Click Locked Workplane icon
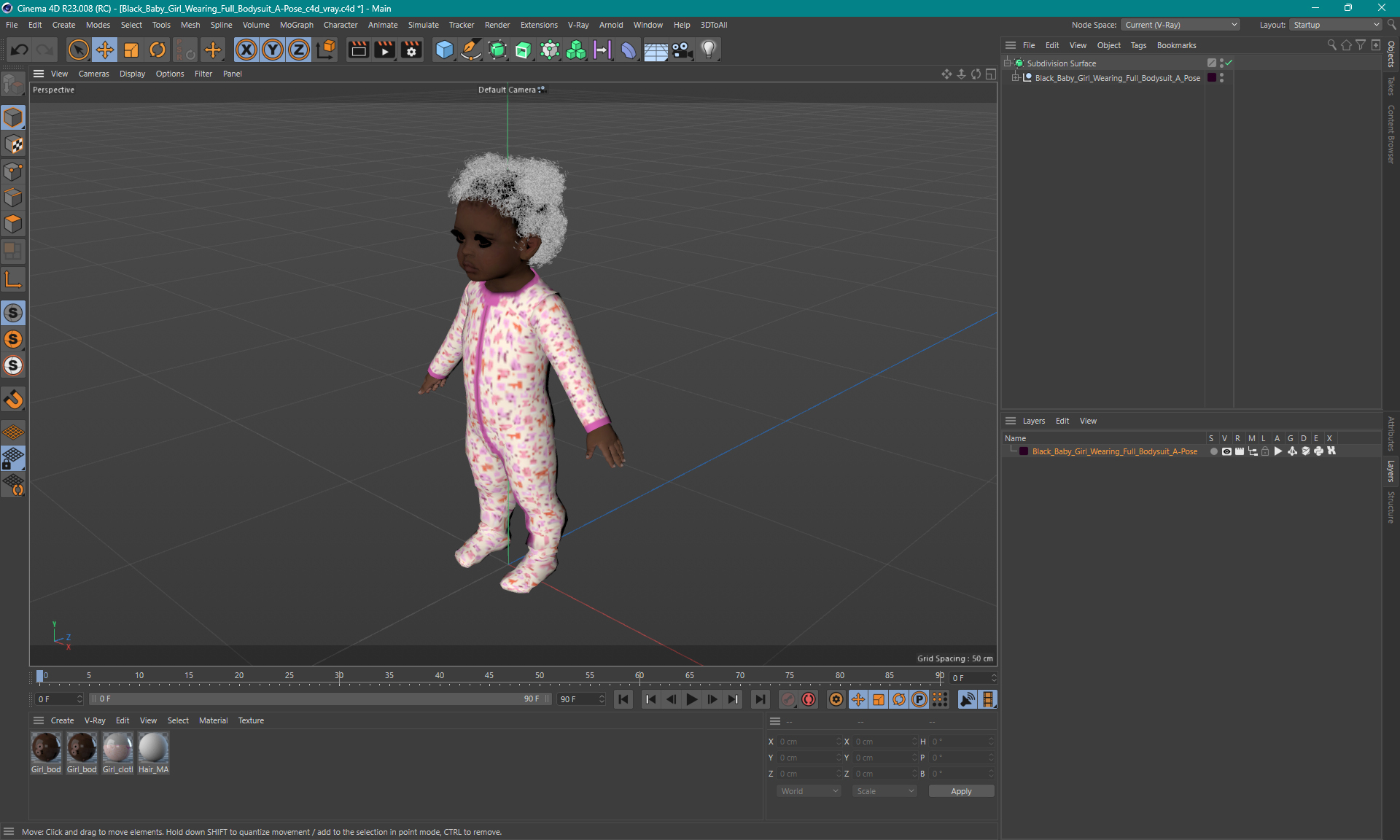This screenshot has height=840, width=1400. click(x=13, y=459)
